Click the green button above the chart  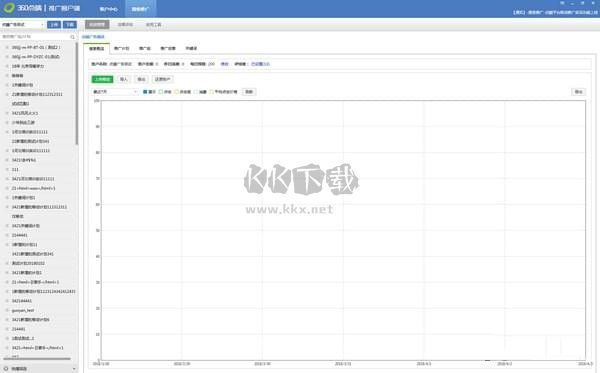pos(102,79)
